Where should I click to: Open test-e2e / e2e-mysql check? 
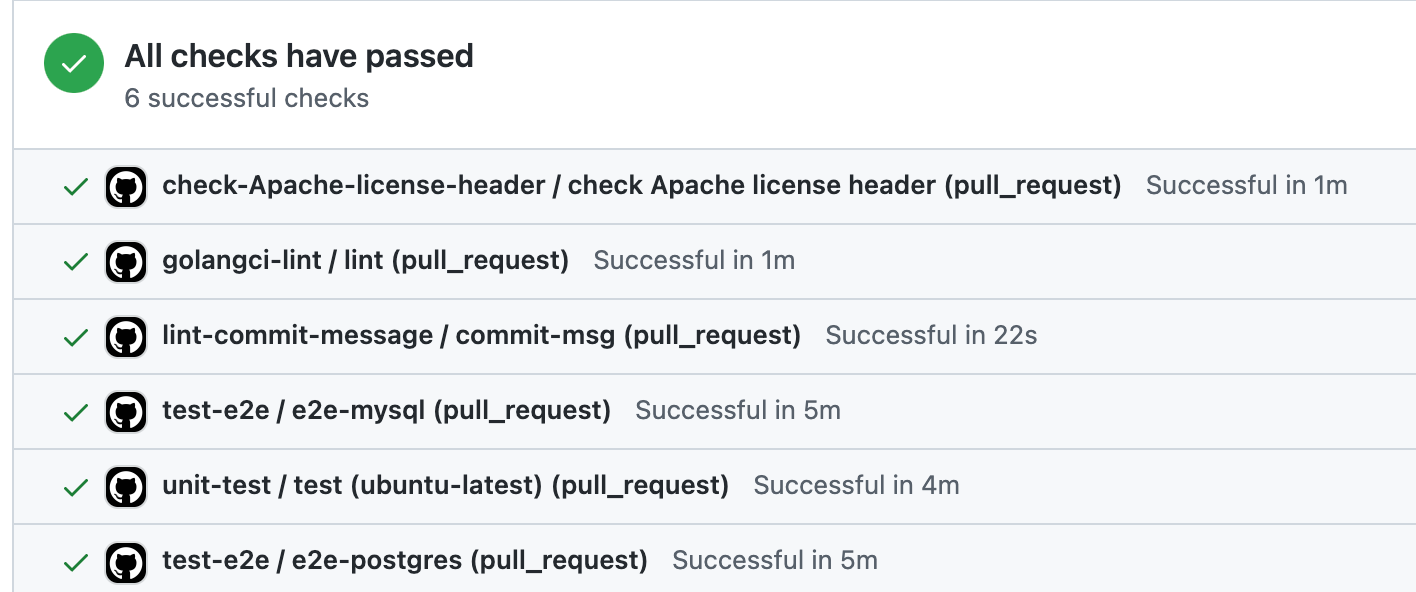pos(386,411)
